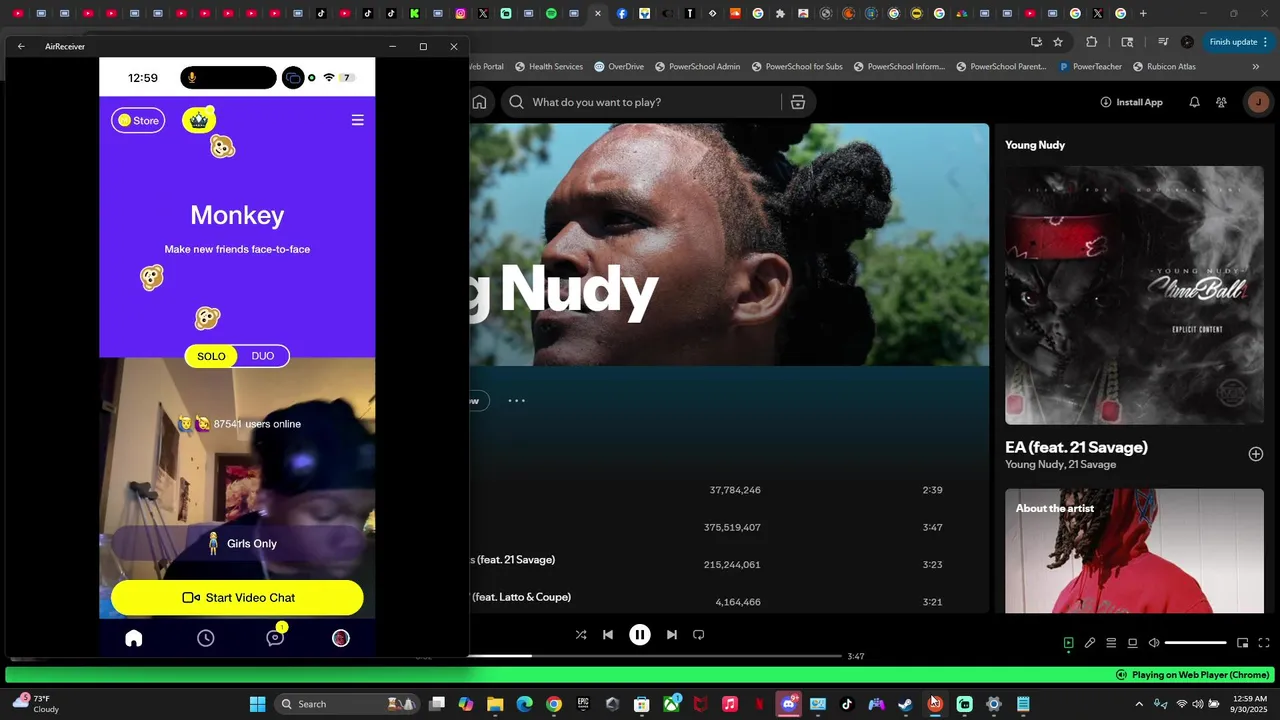Image resolution: width=1280 pixels, height=720 pixels.
Task: Open Steam from taskbar
Action: [x=905, y=704]
